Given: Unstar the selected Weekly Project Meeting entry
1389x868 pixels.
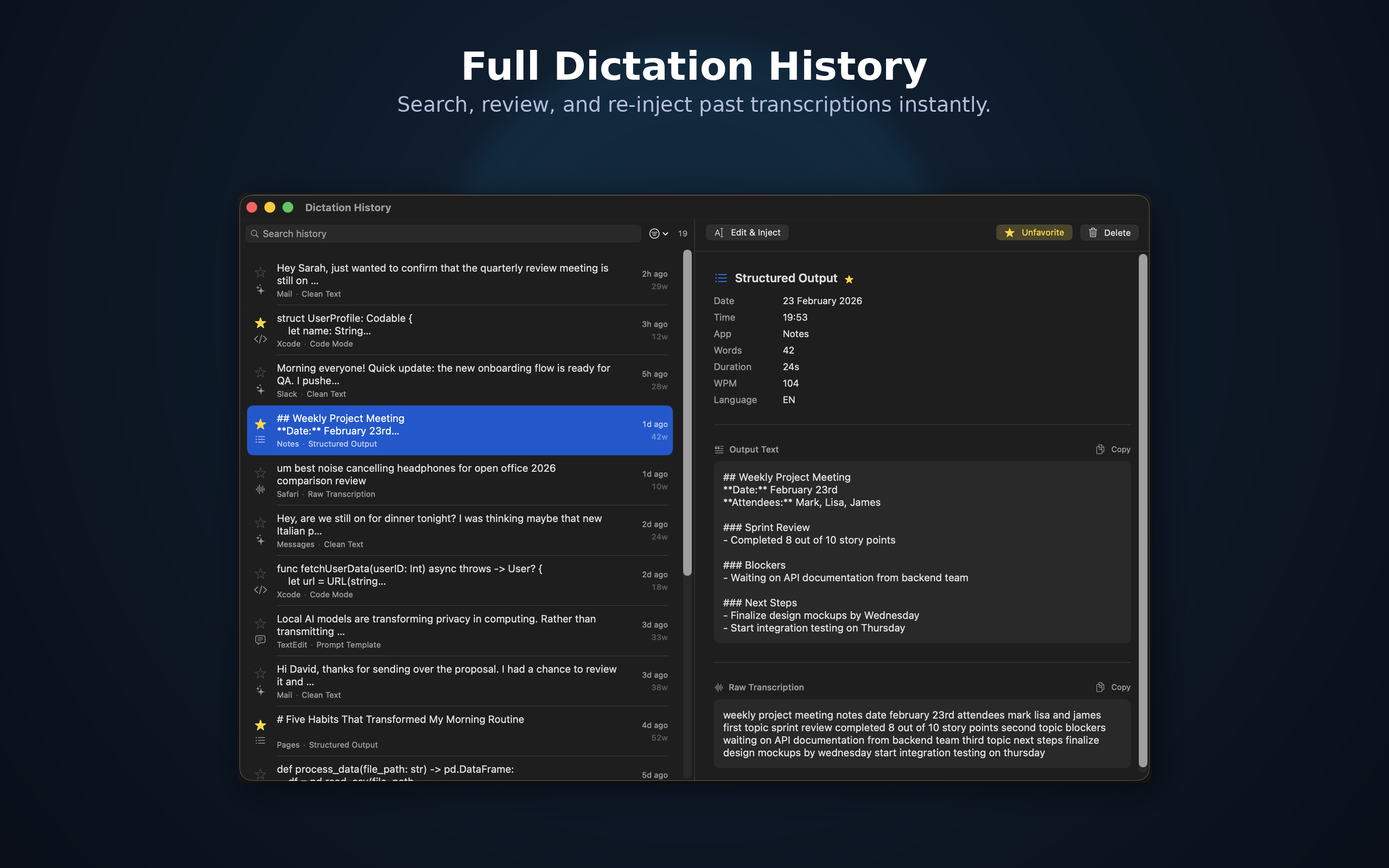Looking at the screenshot, I should click(x=260, y=424).
